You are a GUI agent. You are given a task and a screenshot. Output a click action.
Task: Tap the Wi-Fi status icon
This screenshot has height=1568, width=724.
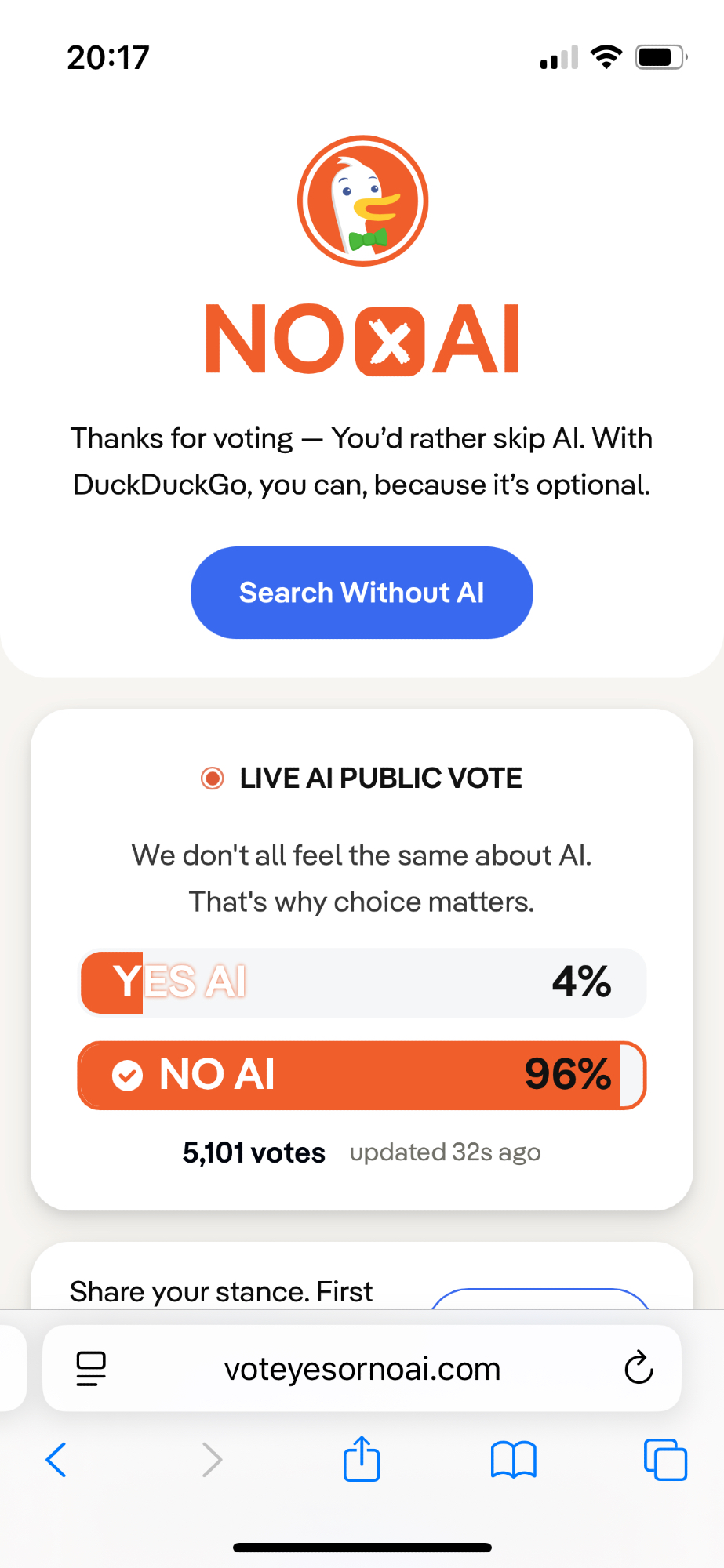pos(606,57)
